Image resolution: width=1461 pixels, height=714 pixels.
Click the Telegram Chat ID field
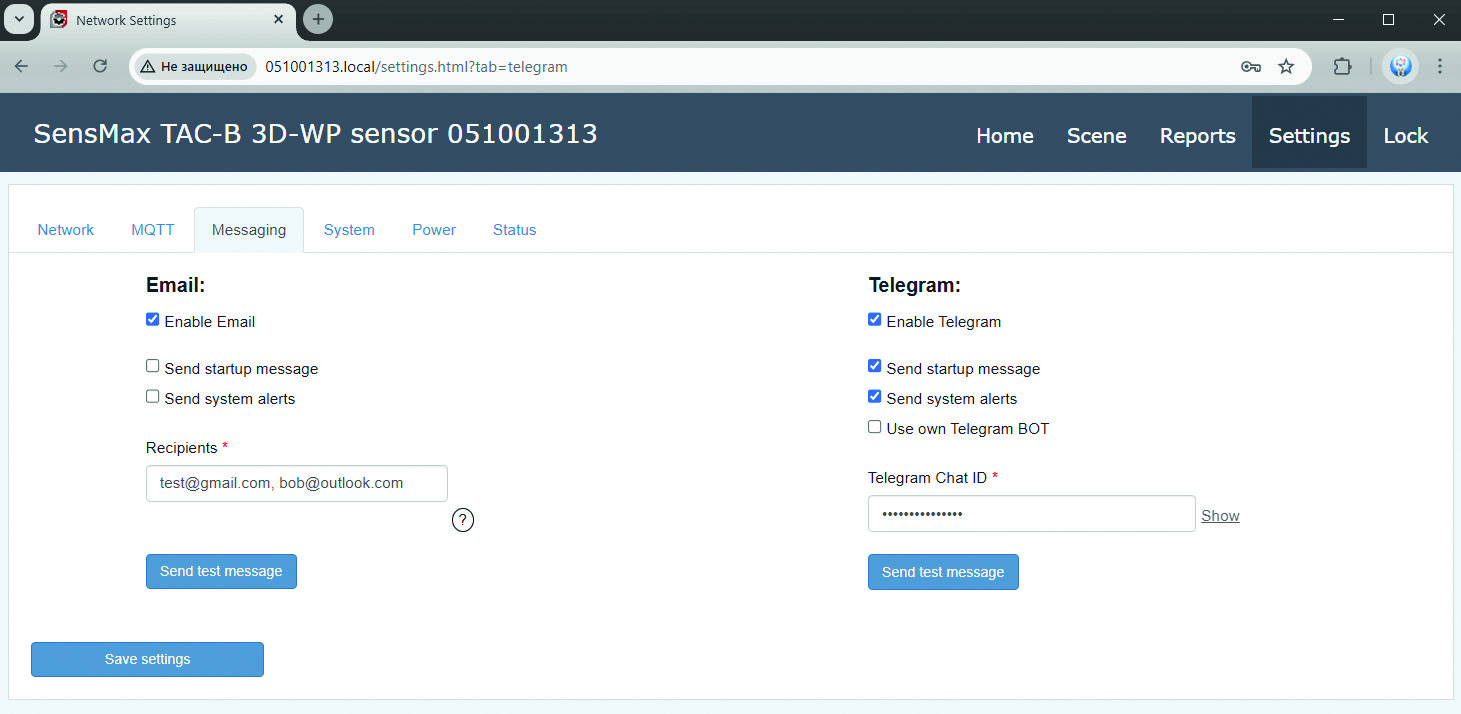click(x=1032, y=513)
